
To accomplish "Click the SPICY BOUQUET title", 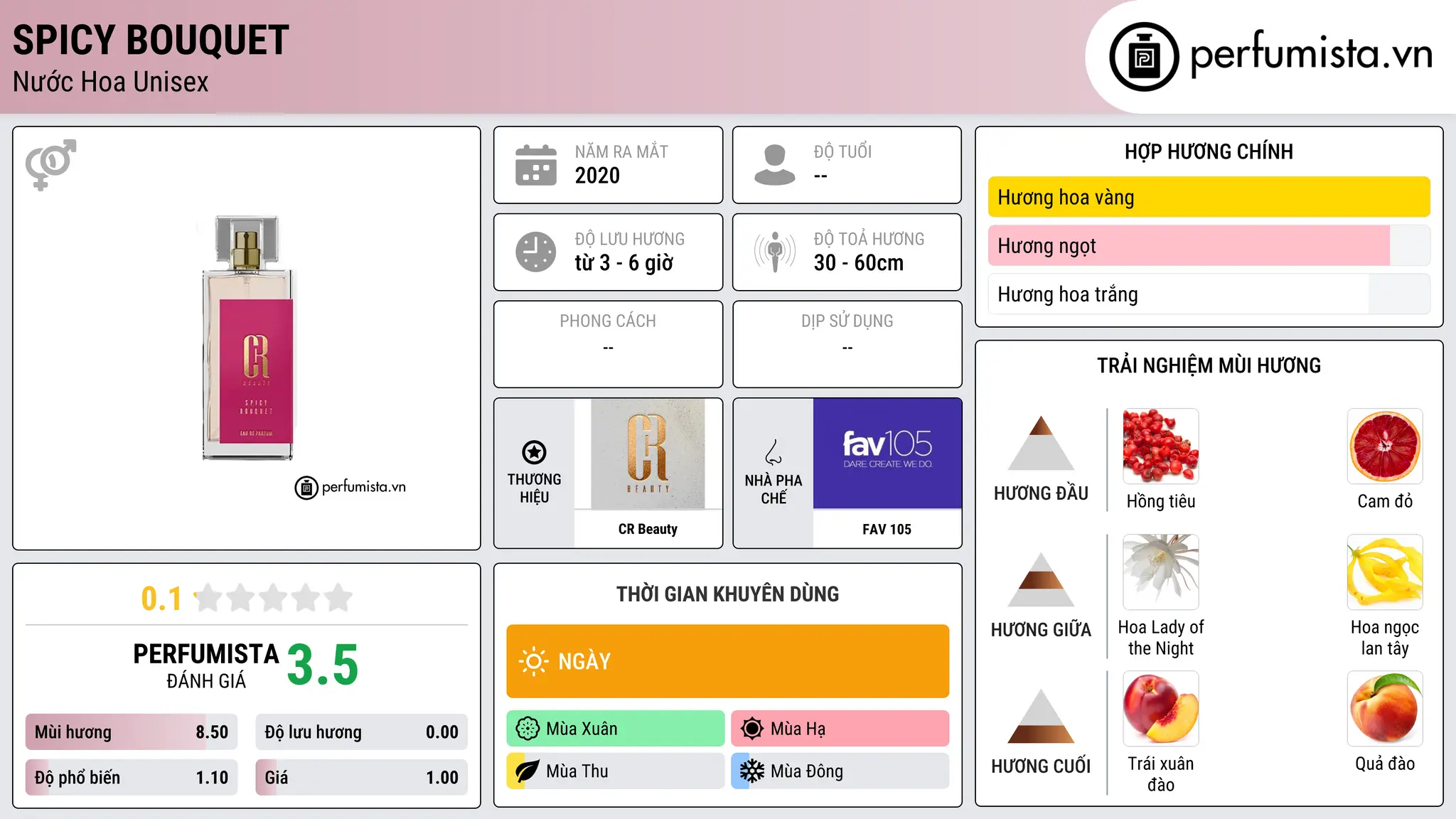I will [x=151, y=40].
